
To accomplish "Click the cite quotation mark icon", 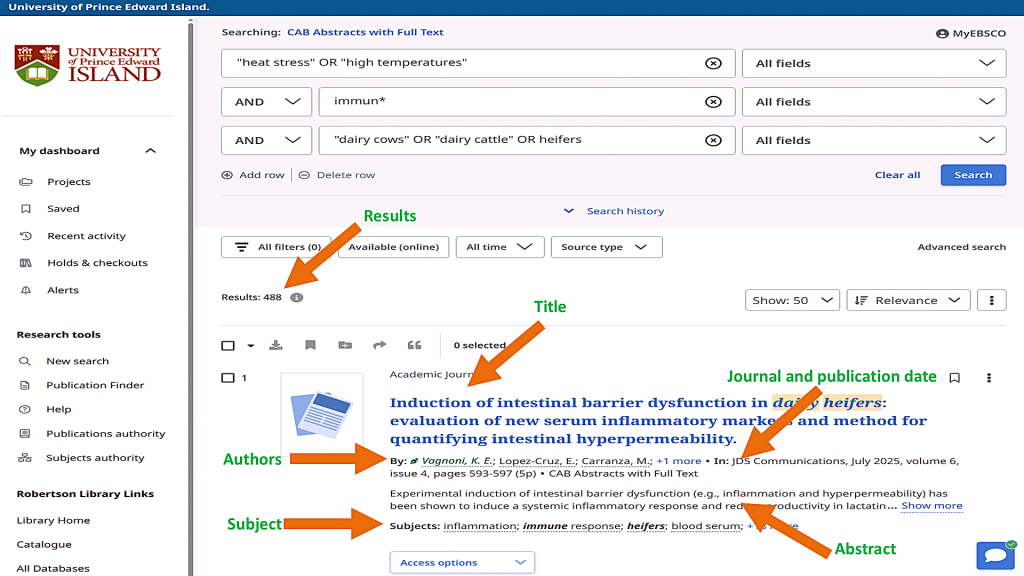I will [414, 345].
